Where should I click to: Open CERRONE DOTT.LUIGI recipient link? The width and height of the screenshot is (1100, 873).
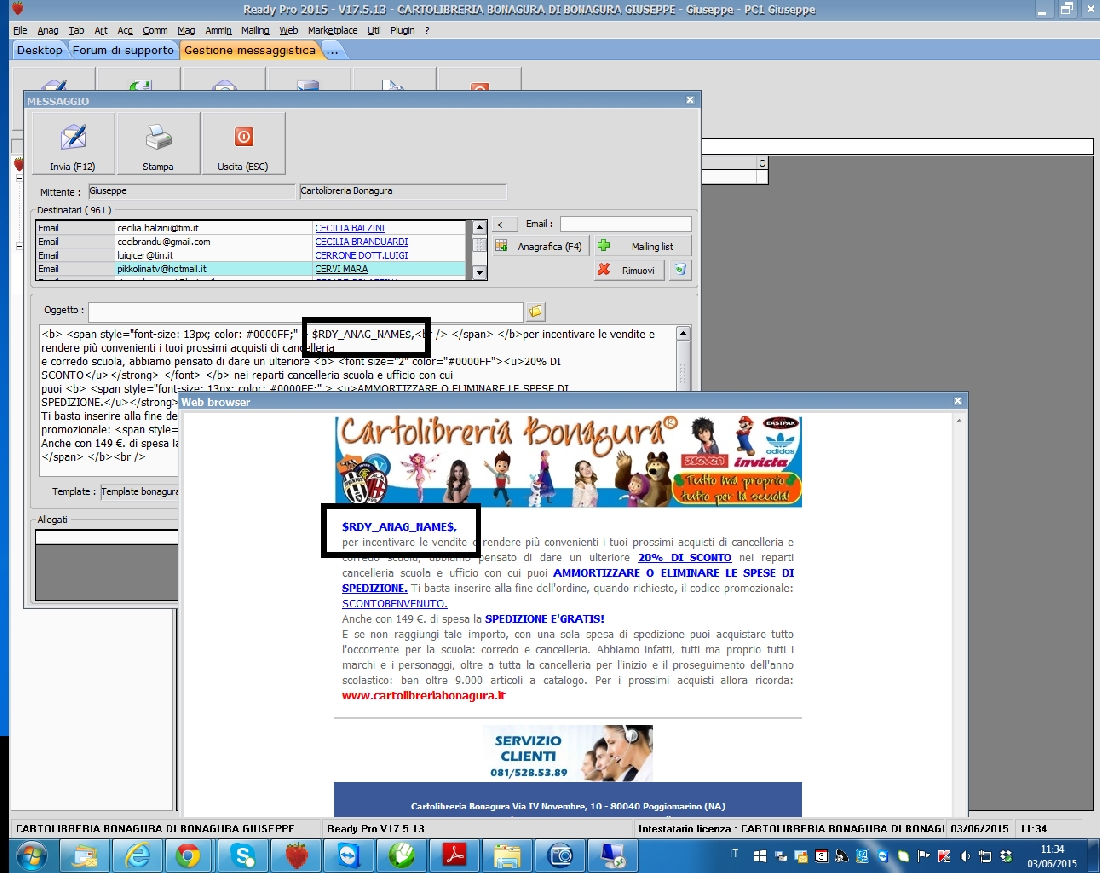point(361,255)
